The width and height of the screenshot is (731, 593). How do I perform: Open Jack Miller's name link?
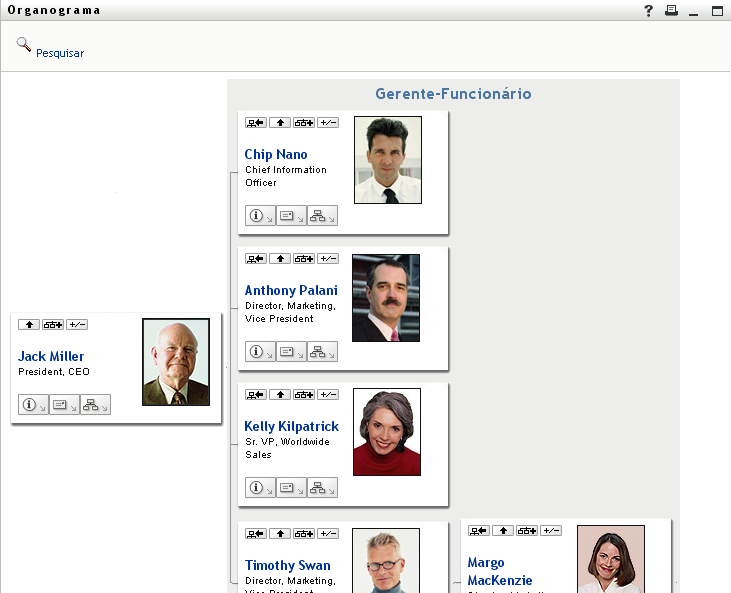(51, 357)
